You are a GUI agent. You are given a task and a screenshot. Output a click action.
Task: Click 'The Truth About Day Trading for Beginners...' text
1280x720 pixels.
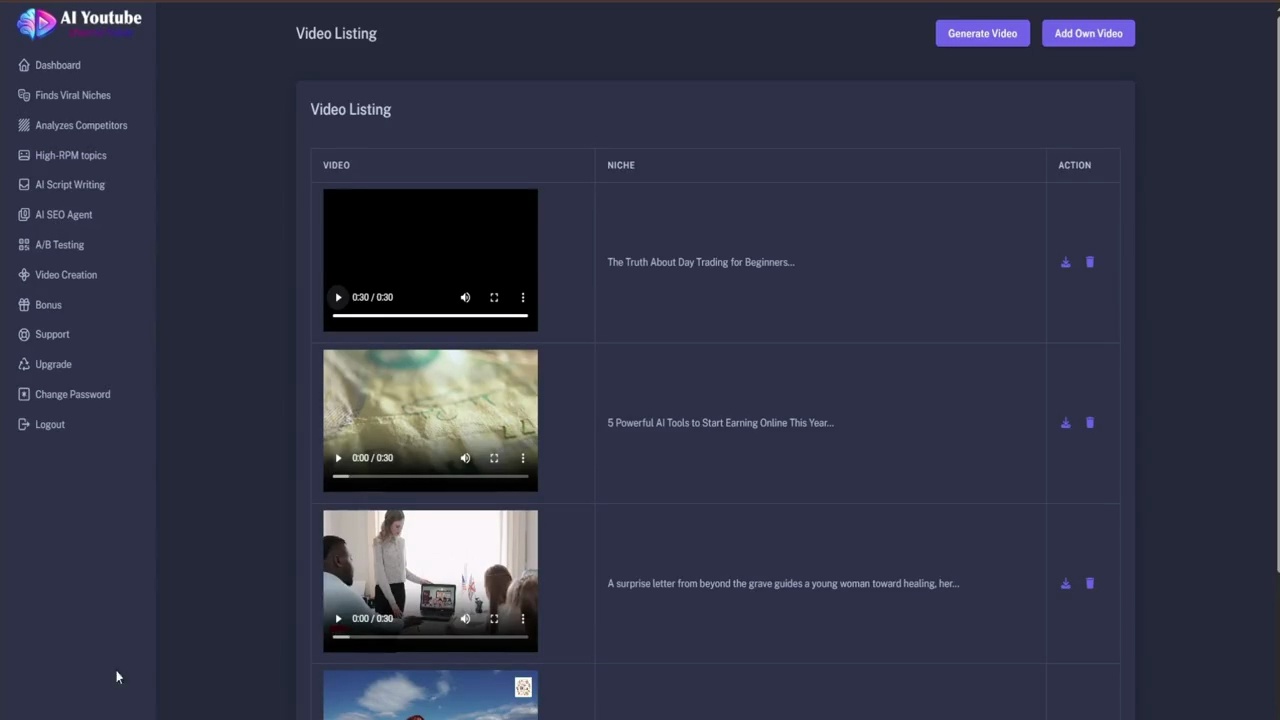701,263
